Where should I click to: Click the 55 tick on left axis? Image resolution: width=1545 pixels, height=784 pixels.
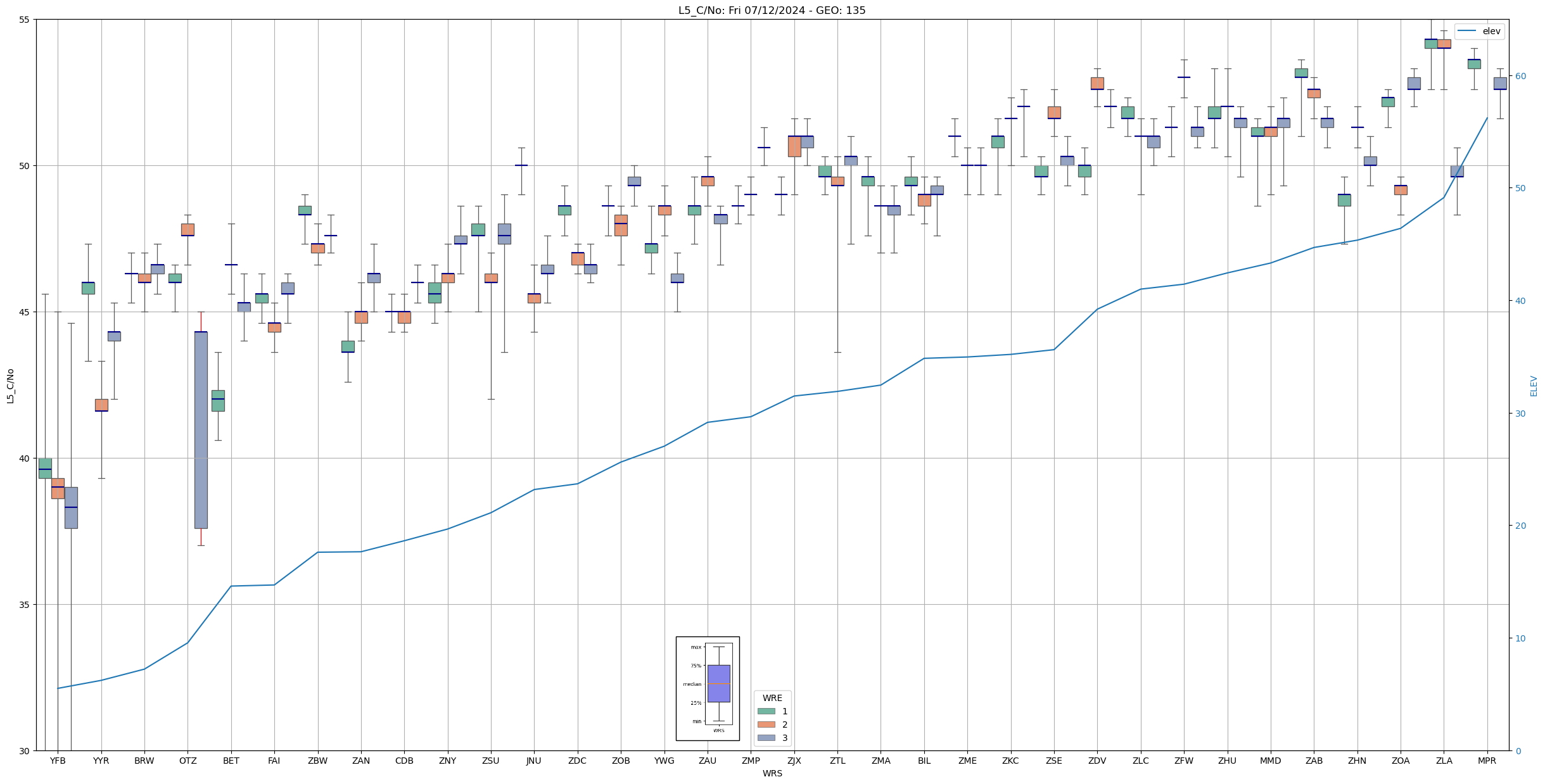point(24,20)
